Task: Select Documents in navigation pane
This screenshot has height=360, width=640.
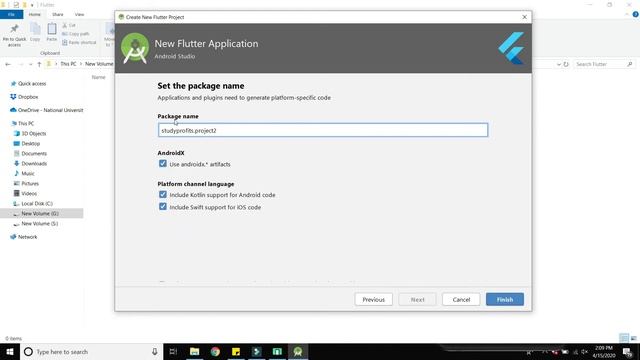Action: click(x=34, y=153)
